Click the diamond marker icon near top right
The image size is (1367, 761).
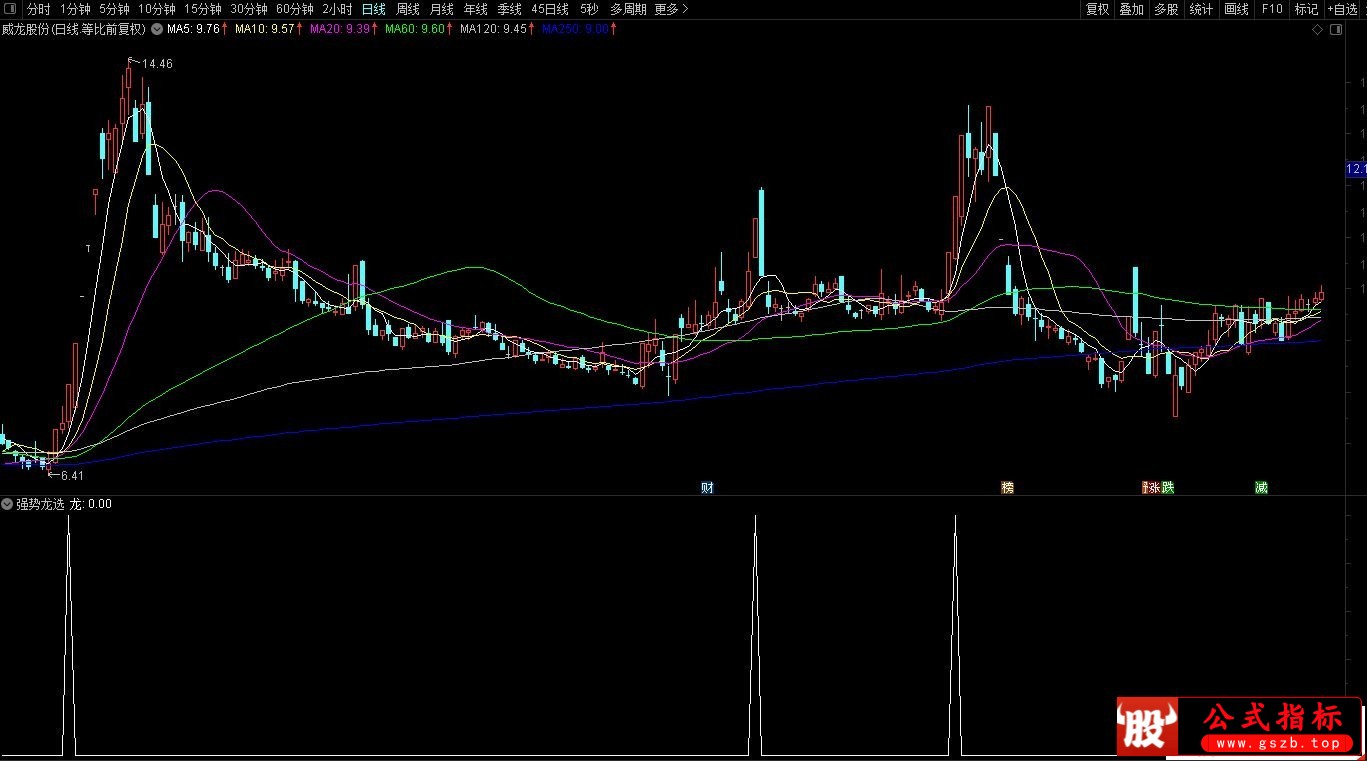point(1318,32)
